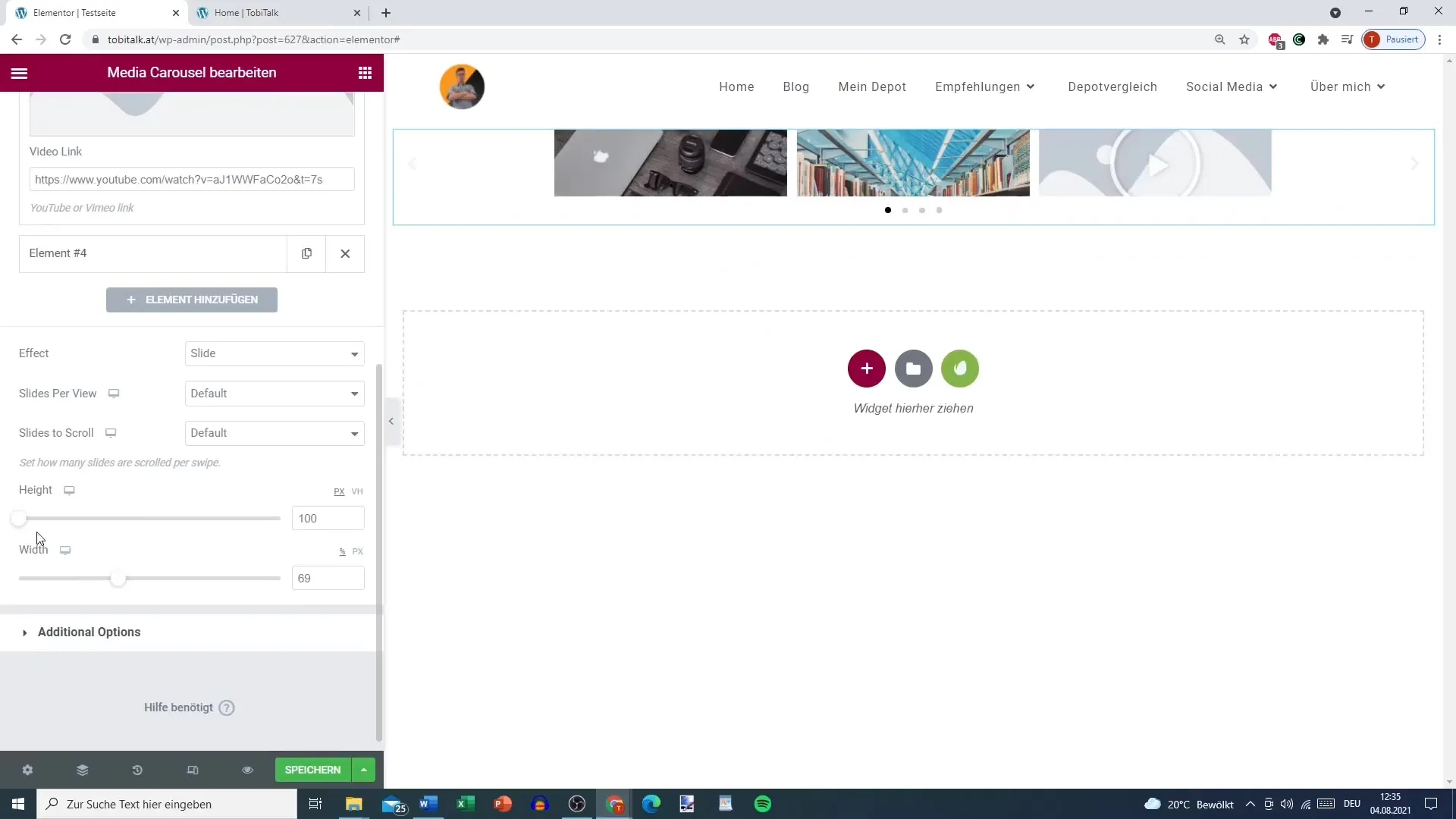This screenshot has width=1456, height=819.
Task: Switch to responsive mode icon
Action: [193, 770]
